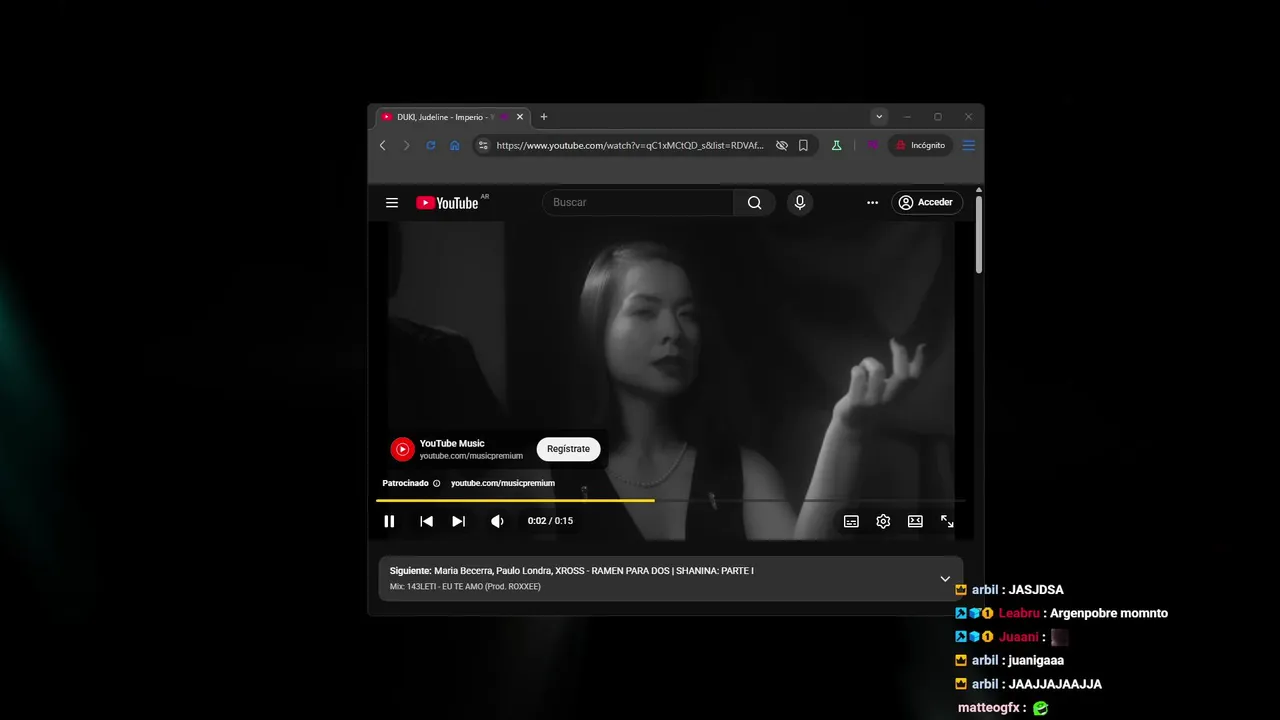The width and height of the screenshot is (1280, 720).
Task: Click the YouTube URL address bar
Action: tap(630, 145)
